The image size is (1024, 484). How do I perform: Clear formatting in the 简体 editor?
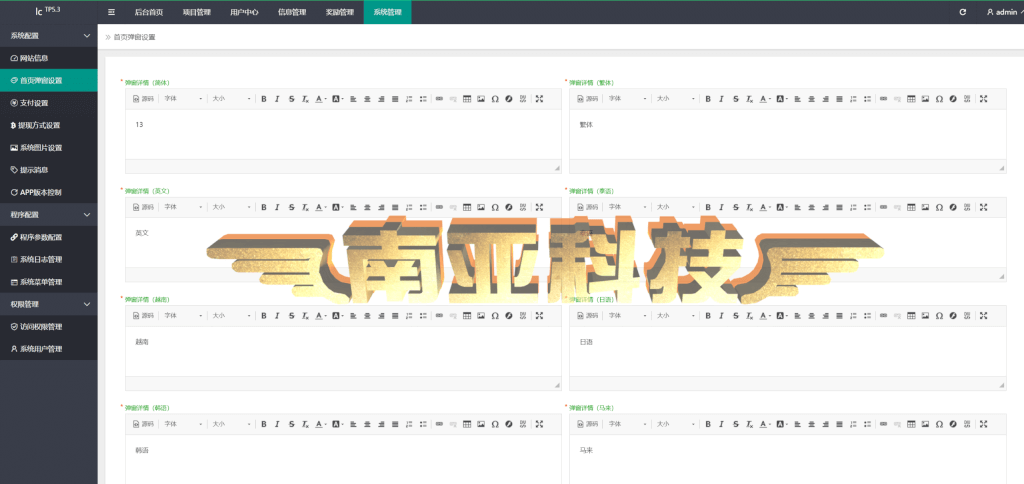click(305, 99)
